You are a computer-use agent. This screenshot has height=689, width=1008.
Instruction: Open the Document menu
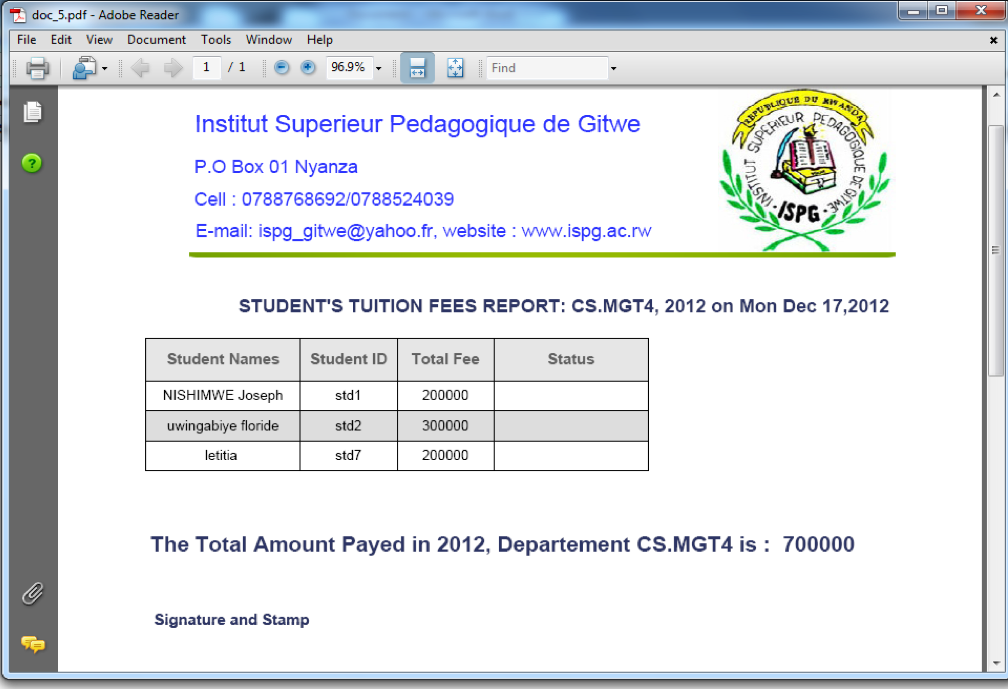click(156, 40)
